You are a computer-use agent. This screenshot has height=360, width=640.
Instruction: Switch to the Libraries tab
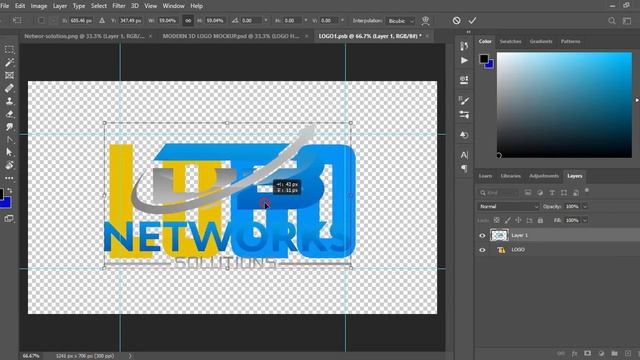[511, 176]
